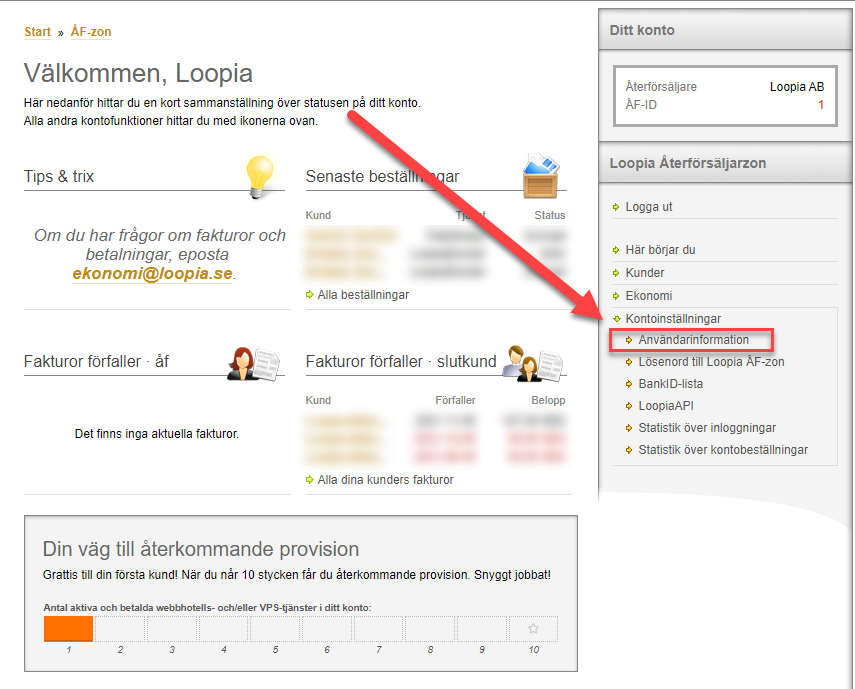855x689 pixels.
Task: Open Statistik över inloggningar
Action: pyautogui.click(x=707, y=428)
